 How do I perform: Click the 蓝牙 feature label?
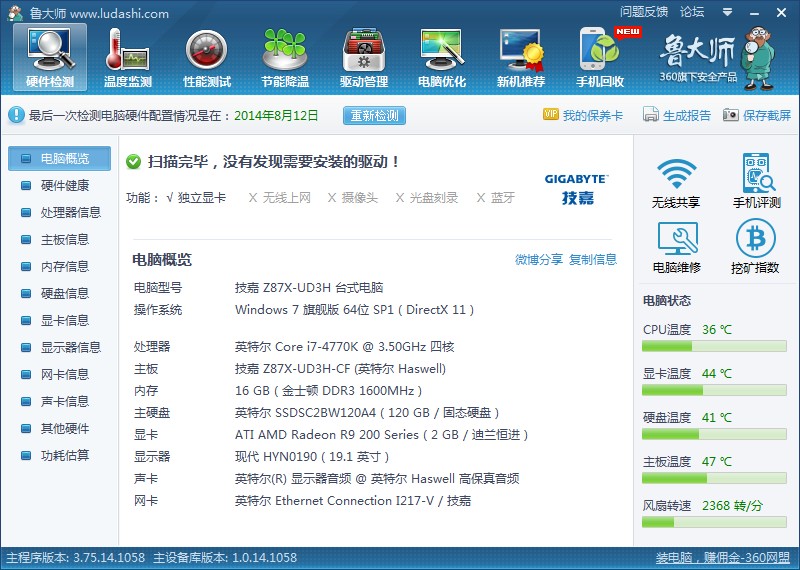point(503,197)
